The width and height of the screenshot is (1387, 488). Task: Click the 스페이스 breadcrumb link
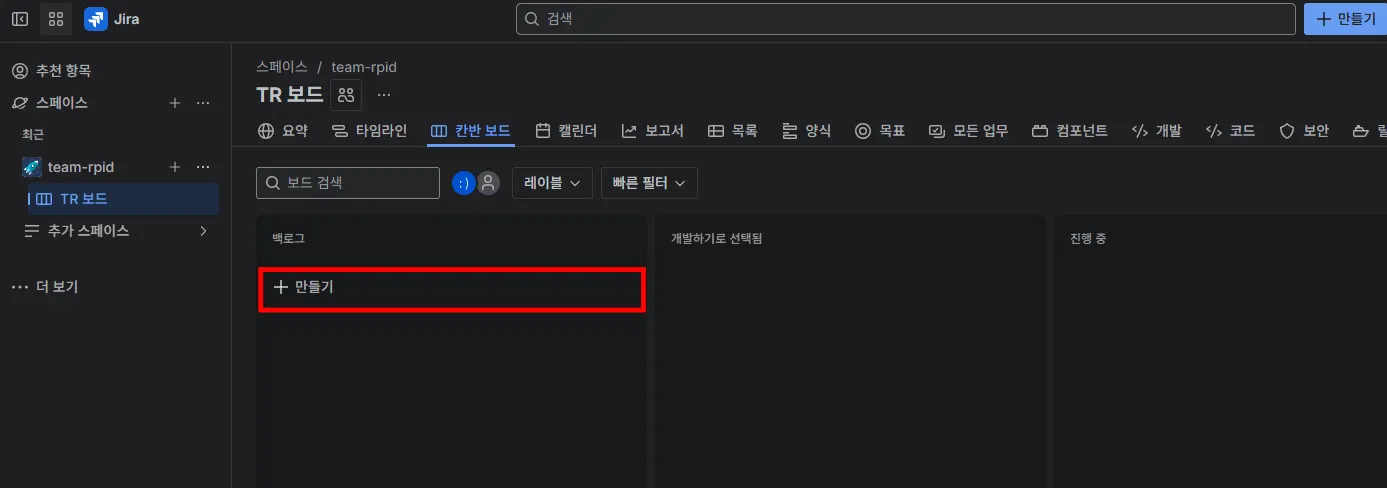click(282, 67)
